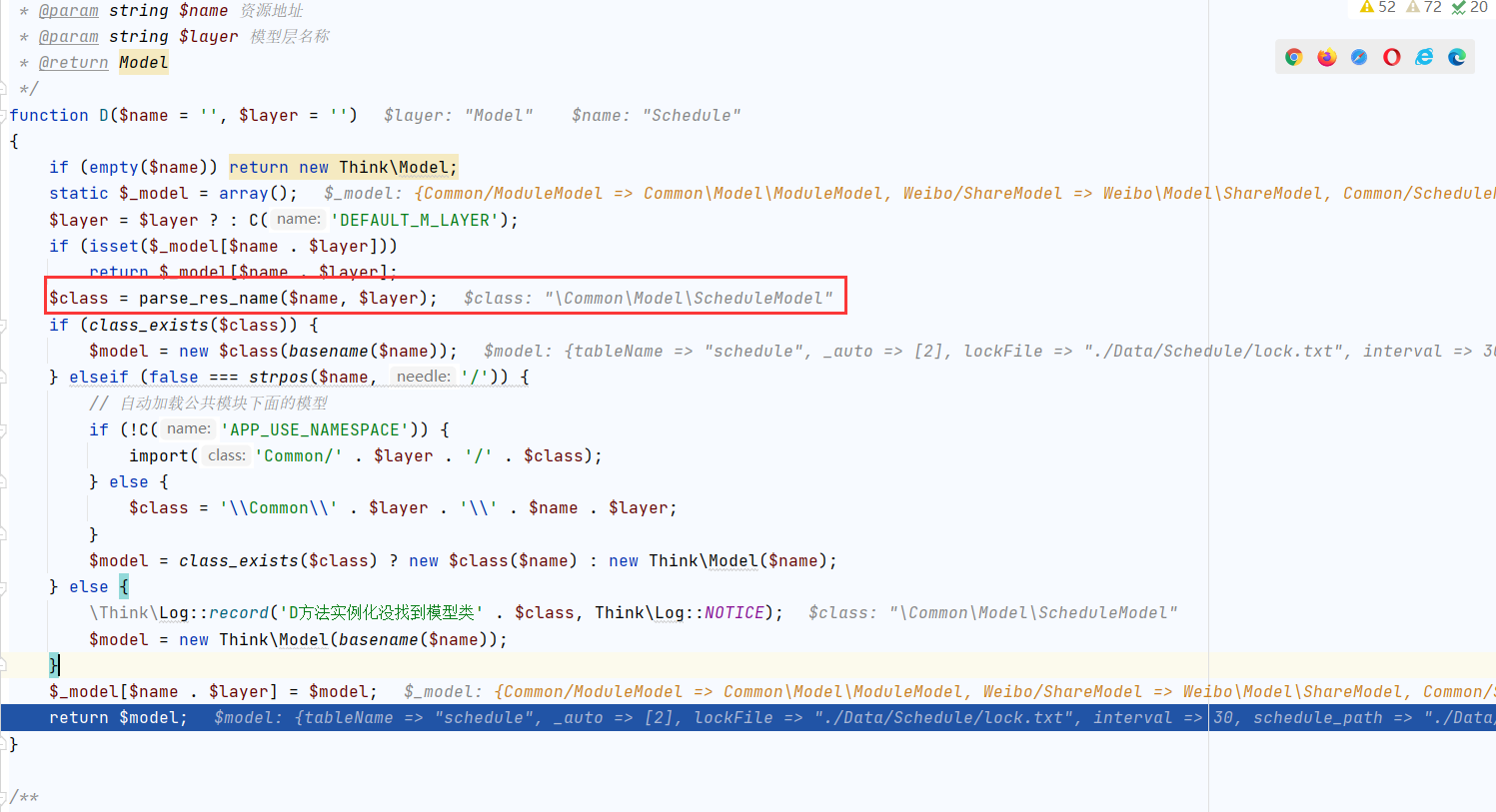Screen dimensions: 1496x812
Task: Expand the doc comment /** fold marker
Action: pos(3,797)
